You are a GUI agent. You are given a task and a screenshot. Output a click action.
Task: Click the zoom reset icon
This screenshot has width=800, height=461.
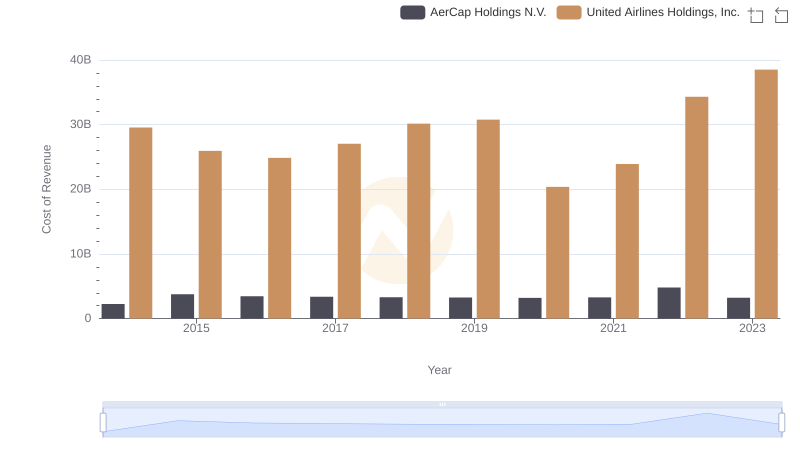click(x=781, y=15)
